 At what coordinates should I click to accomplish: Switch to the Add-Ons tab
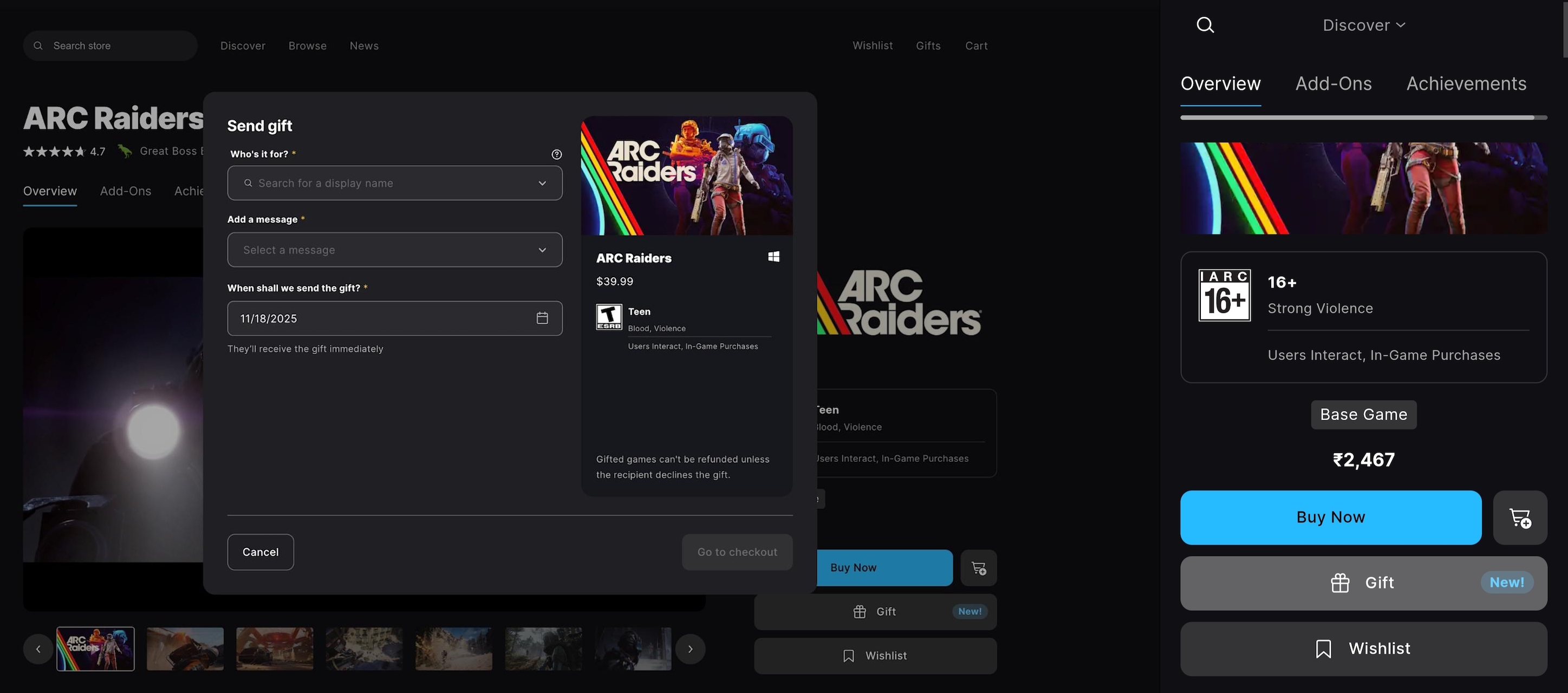click(1333, 83)
